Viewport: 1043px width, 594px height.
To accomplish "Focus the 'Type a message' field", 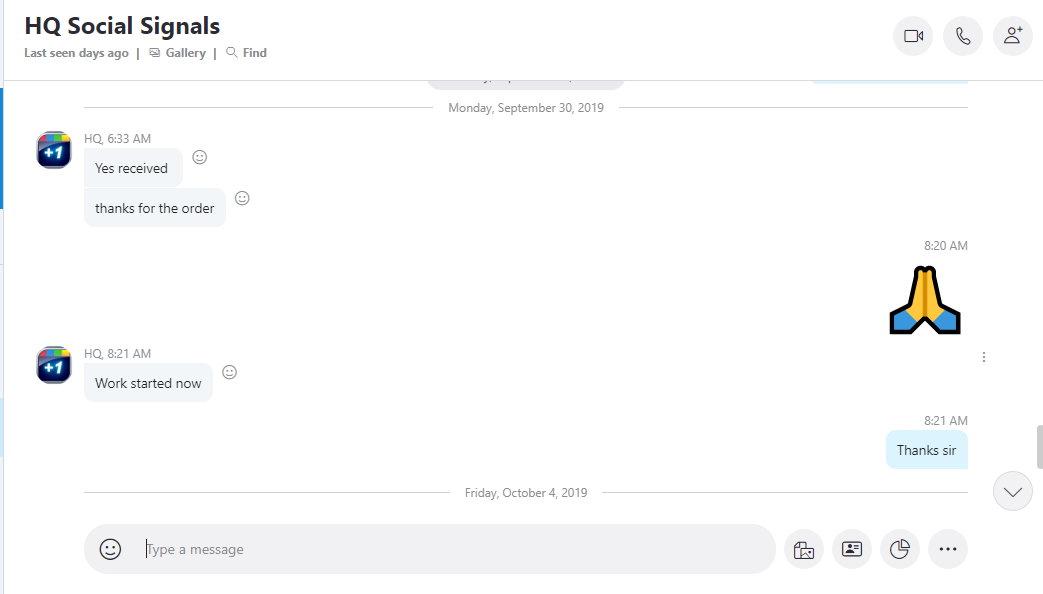I will coord(459,549).
